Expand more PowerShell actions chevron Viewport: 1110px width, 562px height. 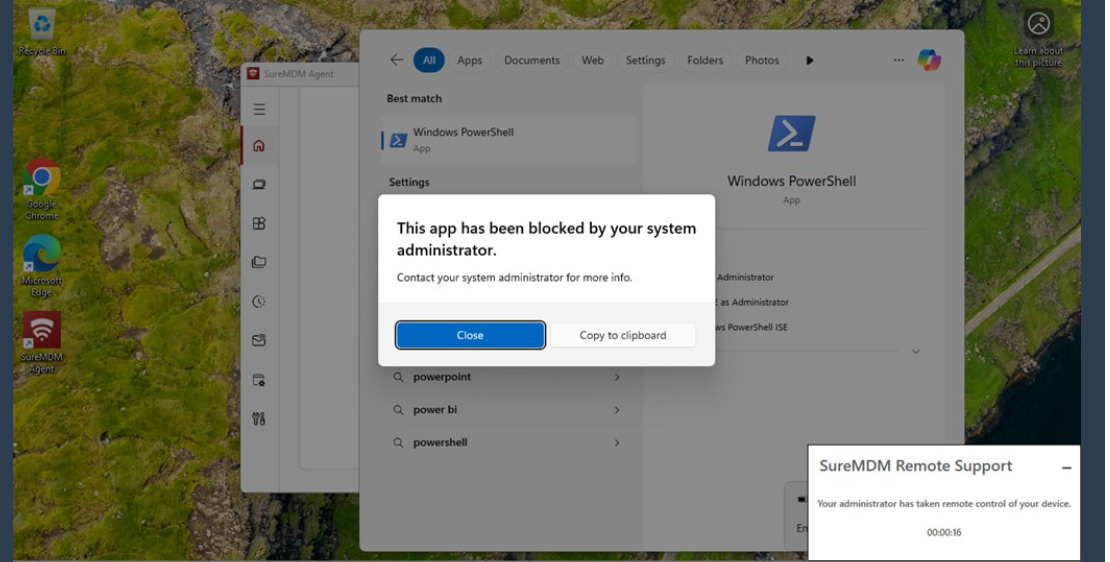pos(915,352)
